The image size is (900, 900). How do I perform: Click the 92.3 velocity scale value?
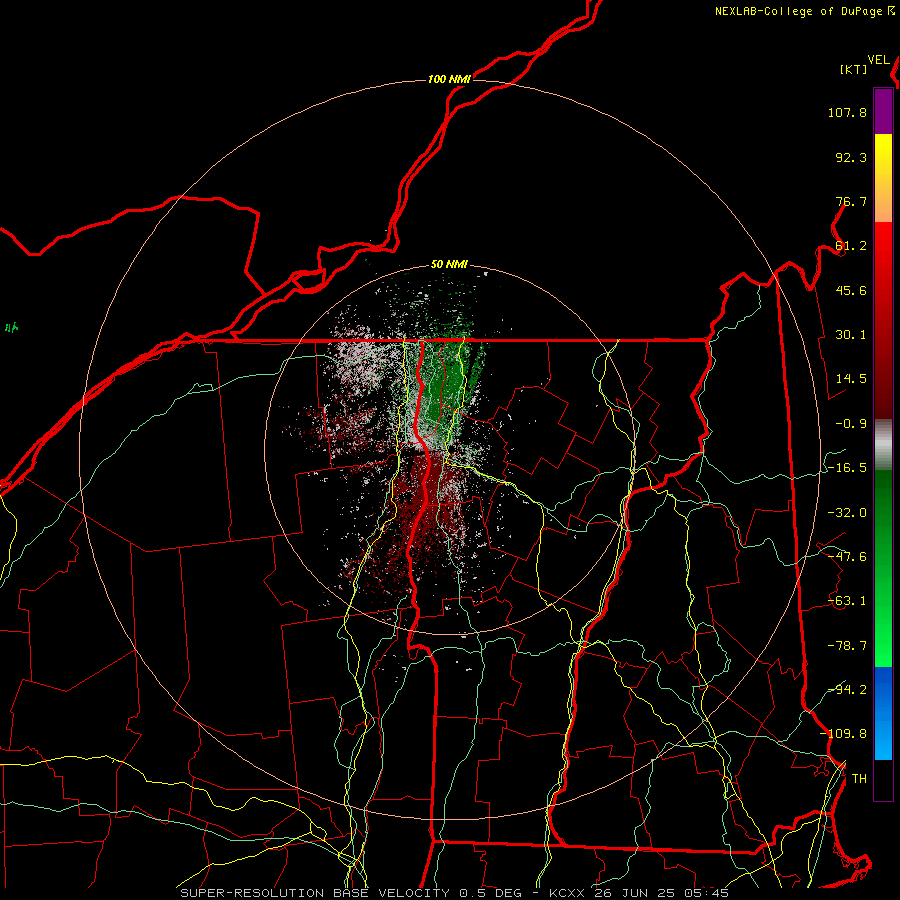pos(851,157)
